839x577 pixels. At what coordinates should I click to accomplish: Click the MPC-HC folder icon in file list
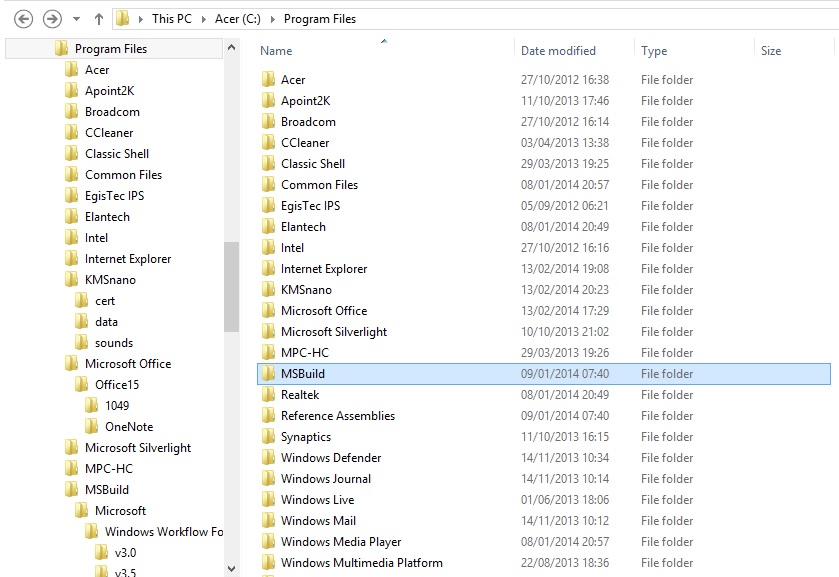point(269,353)
